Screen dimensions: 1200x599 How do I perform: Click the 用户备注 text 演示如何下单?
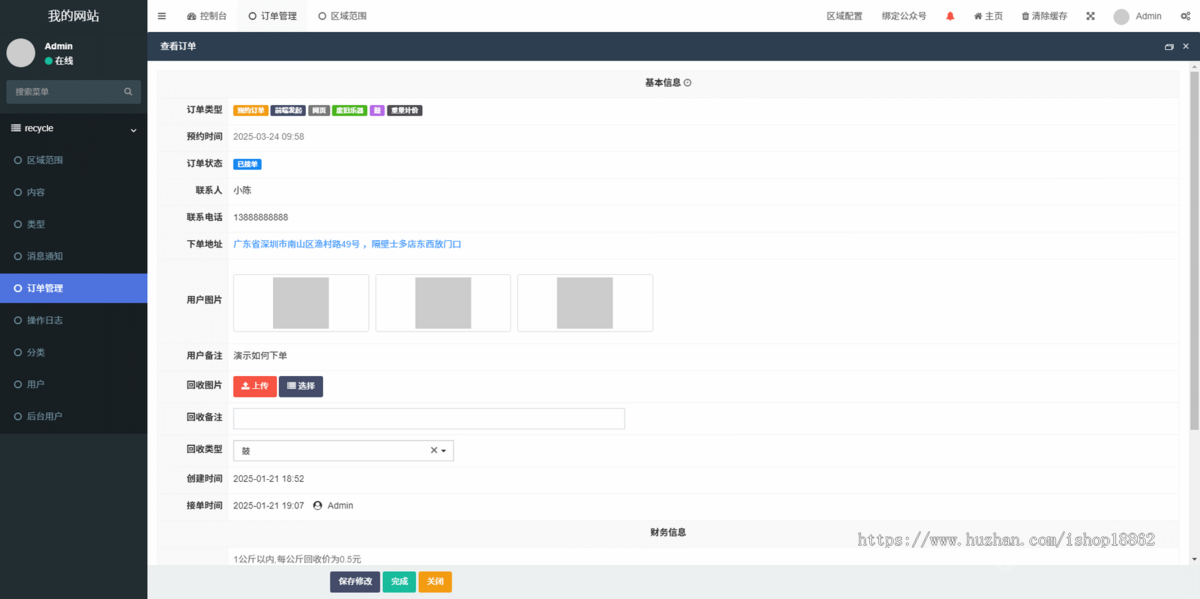260,356
